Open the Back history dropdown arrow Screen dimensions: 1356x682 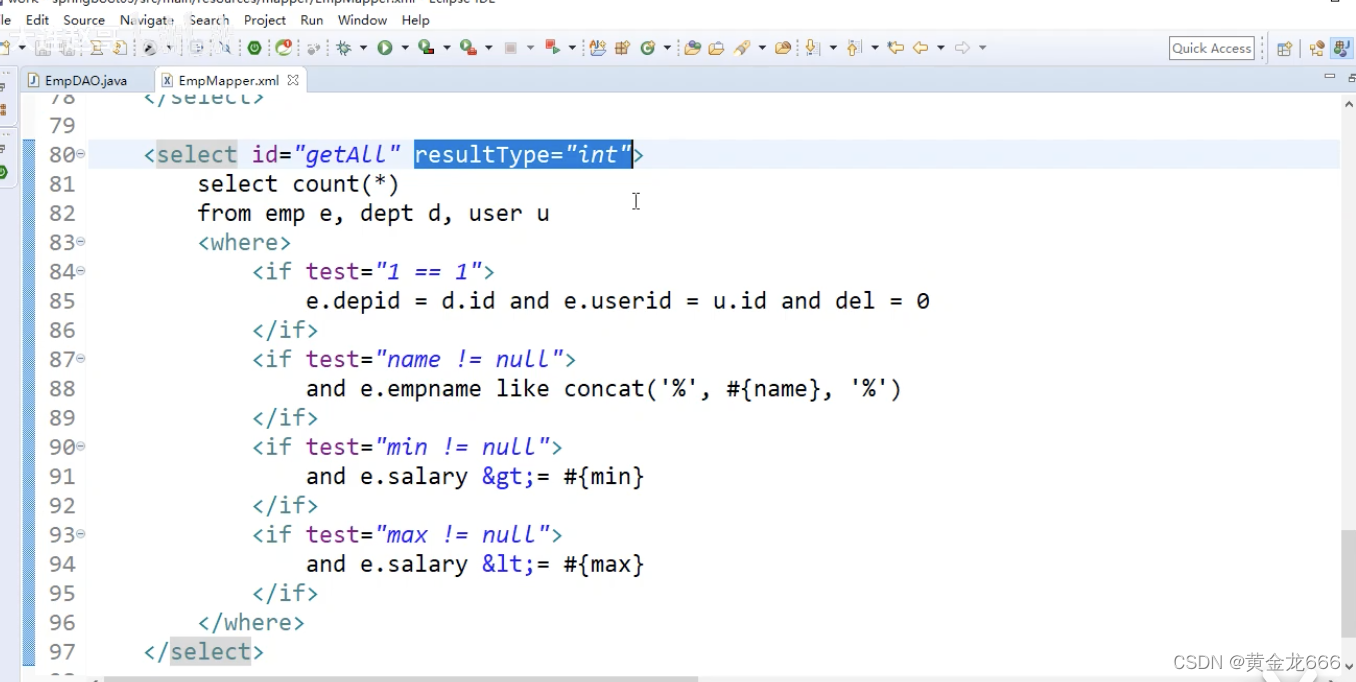coord(940,48)
